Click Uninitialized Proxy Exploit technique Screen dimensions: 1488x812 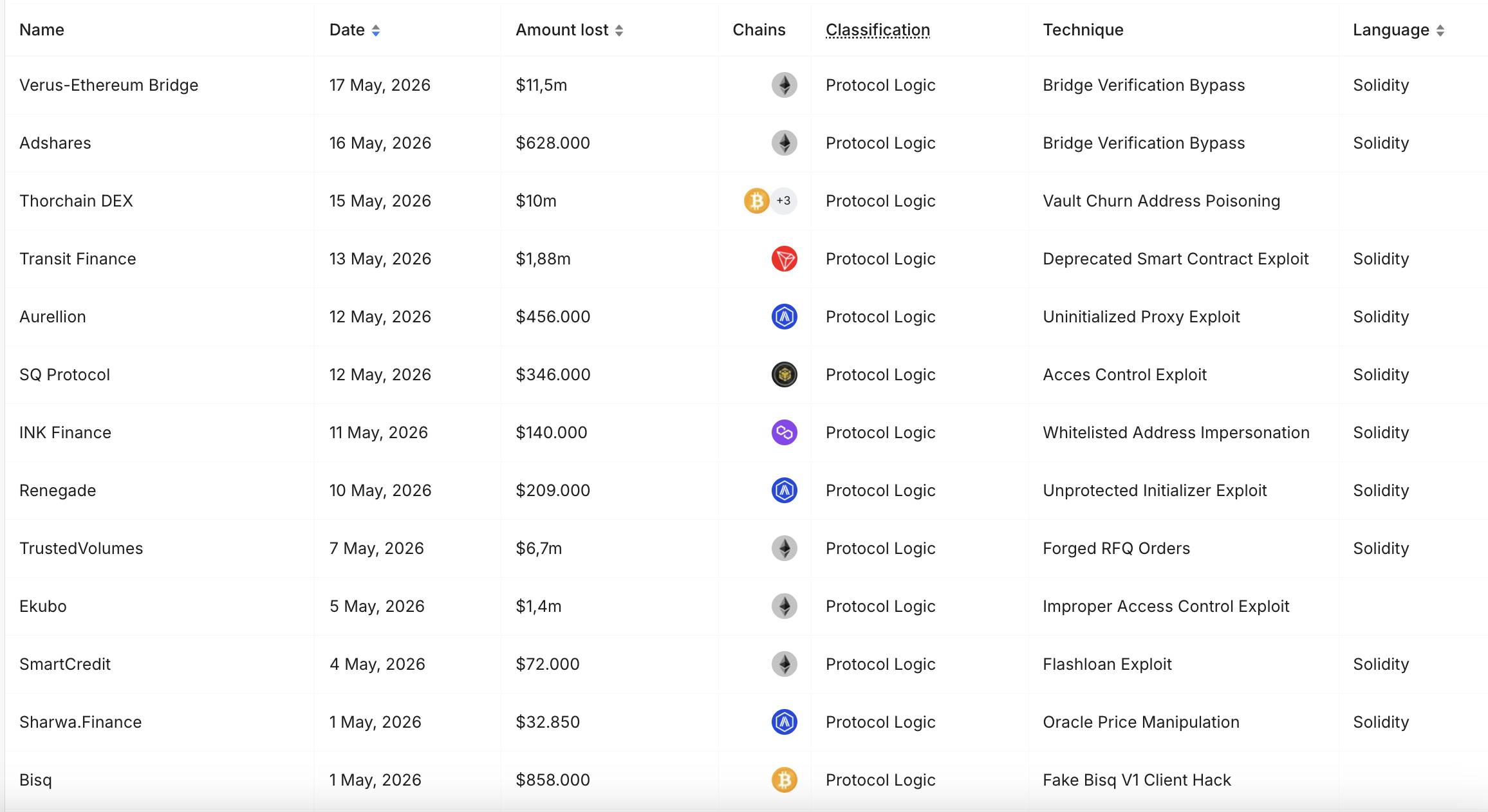[x=1141, y=317]
